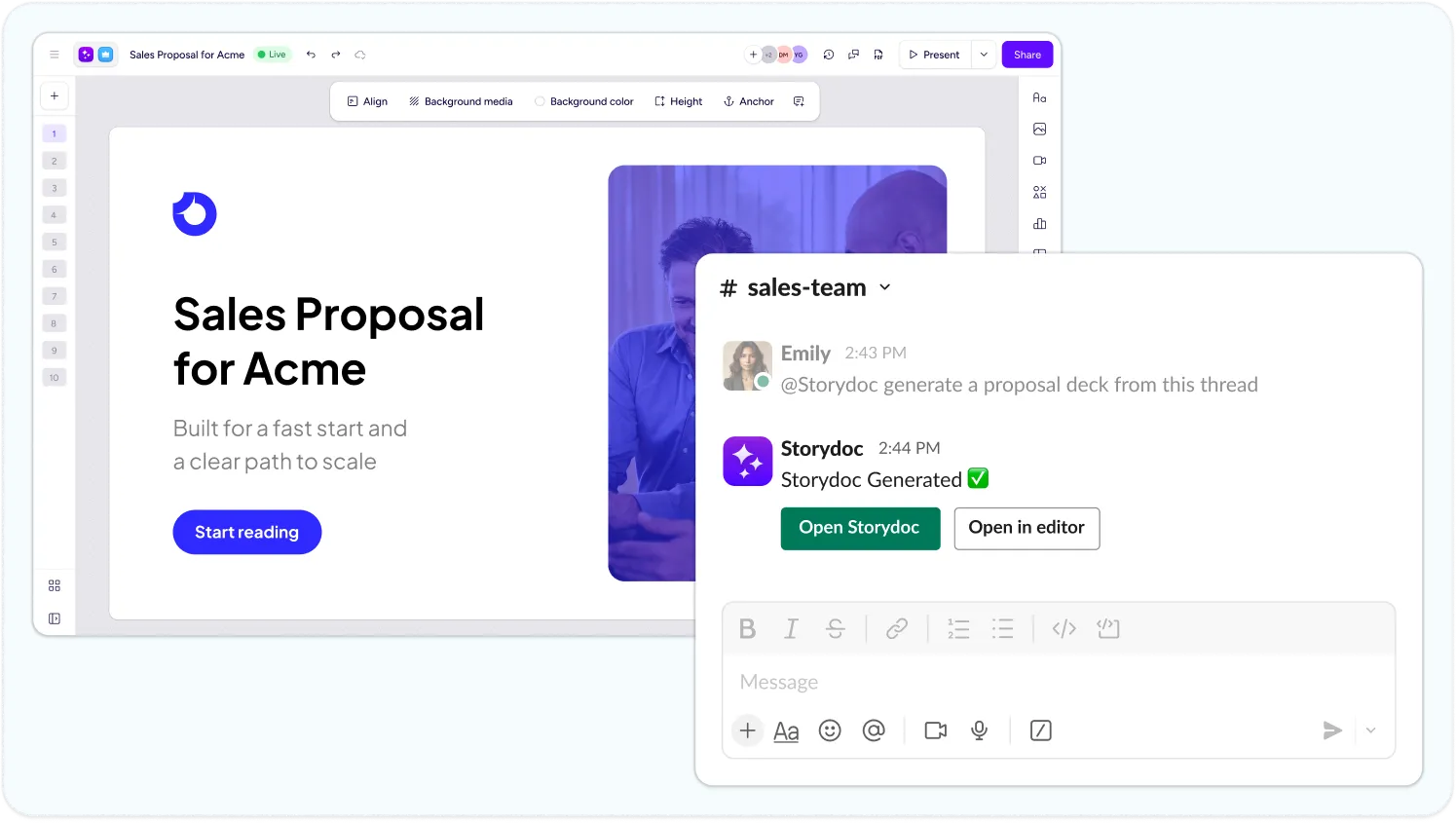Toggle the side panel icon at sidebar bottom
Viewport: 1456px width, 823px height.
coord(55,618)
